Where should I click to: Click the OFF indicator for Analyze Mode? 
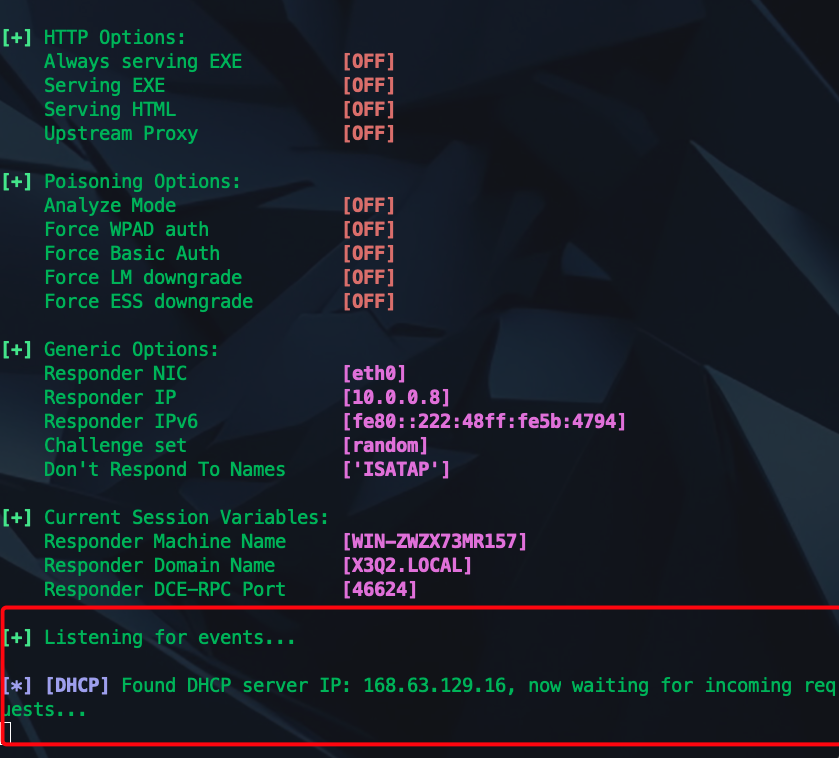pos(369,206)
